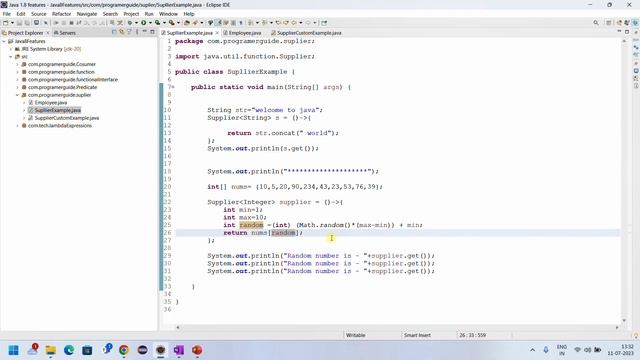Open the Debug button dropdown arrow
The height and width of the screenshot is (360, 640).
[x=136, y=23]
